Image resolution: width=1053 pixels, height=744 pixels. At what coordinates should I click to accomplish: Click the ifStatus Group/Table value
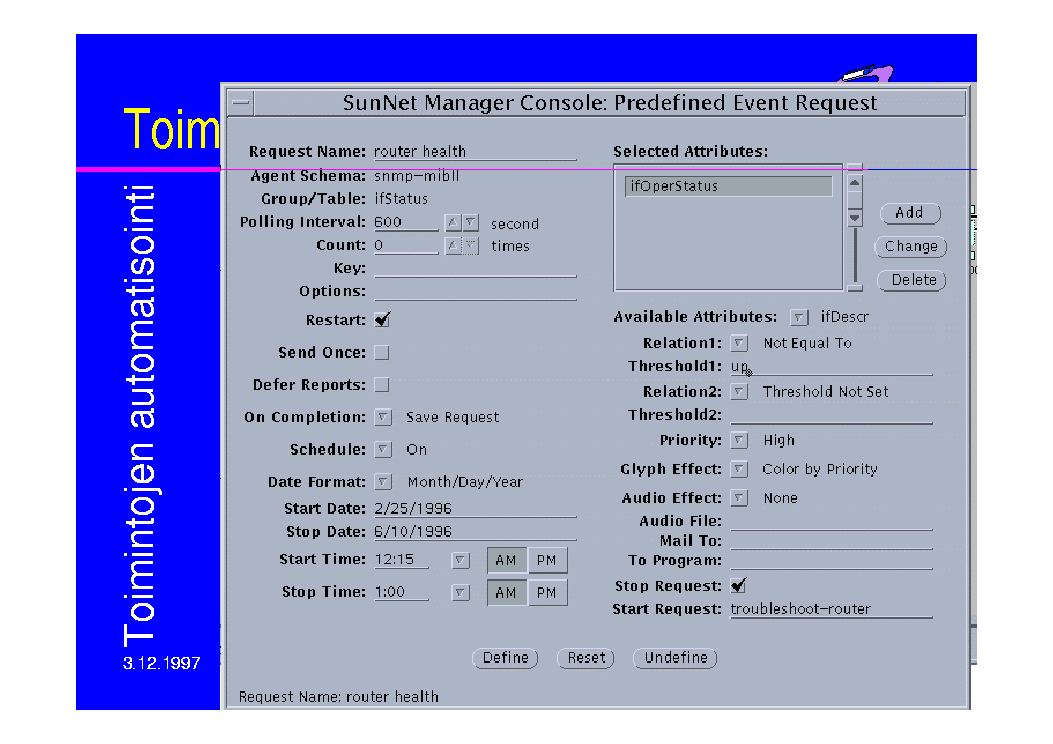click(x=401, y=199)
